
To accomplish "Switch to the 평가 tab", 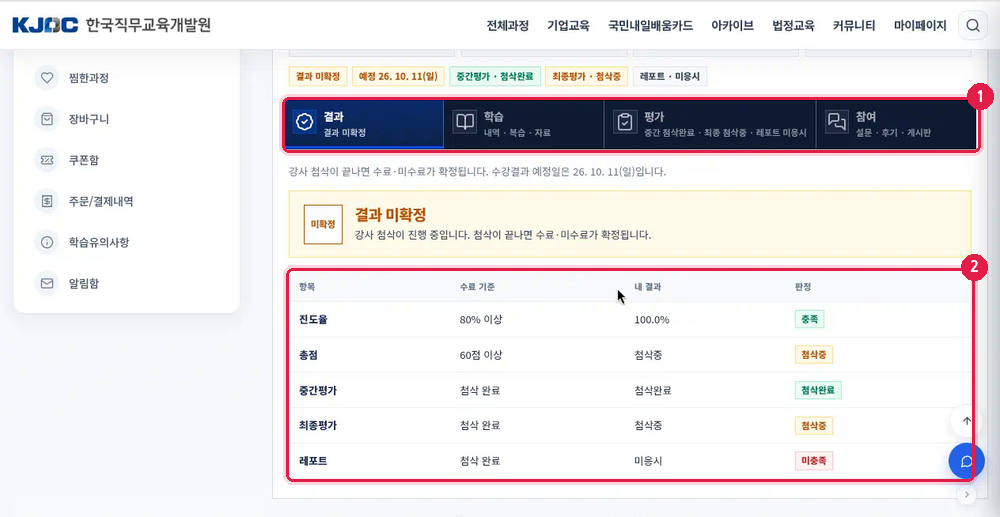I will (710, 124).
